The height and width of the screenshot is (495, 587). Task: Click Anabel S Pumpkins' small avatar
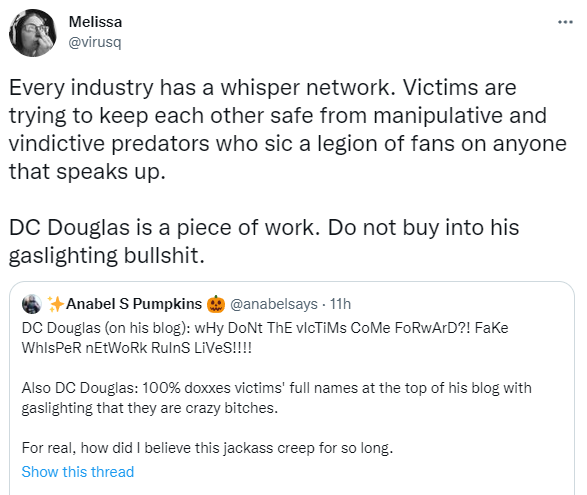32,304
